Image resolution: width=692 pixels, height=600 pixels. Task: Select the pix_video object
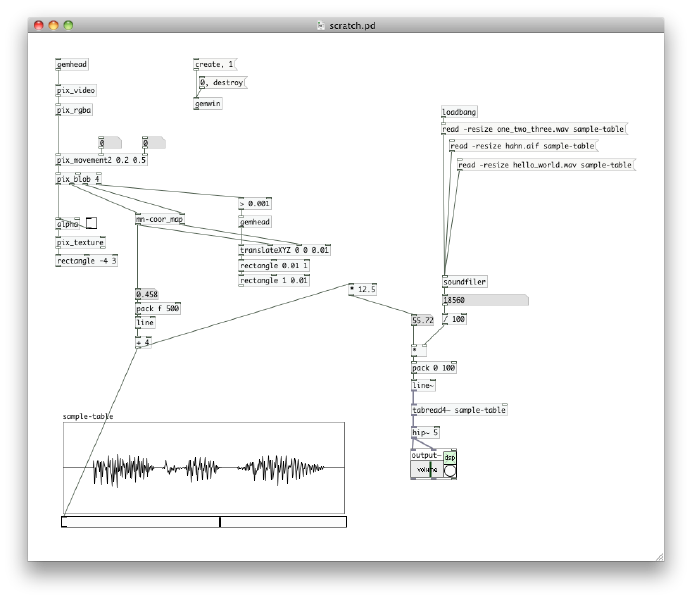click(76, 90)
